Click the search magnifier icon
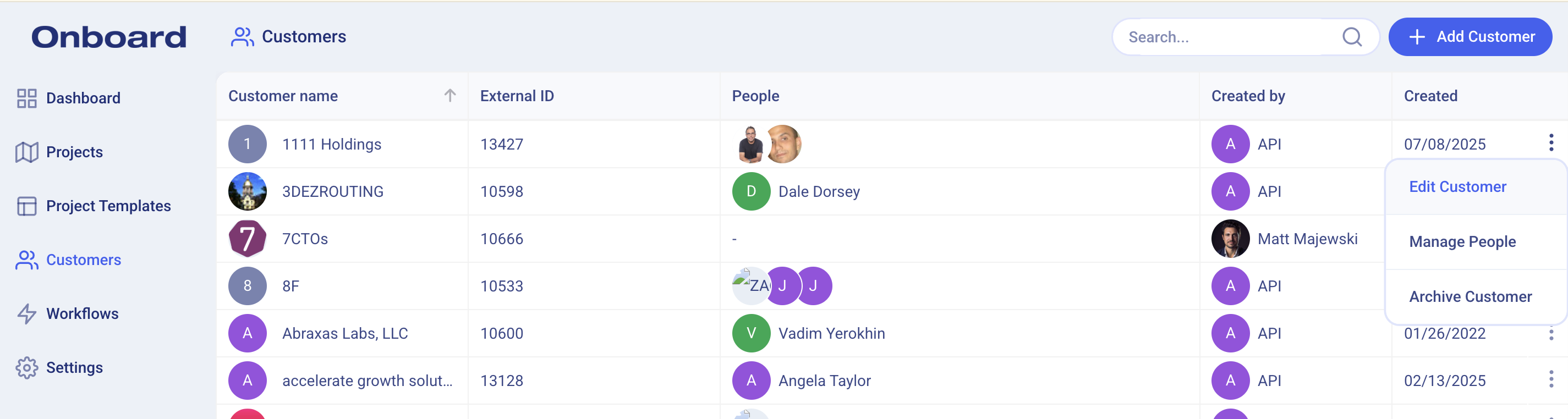Viewport: 1568px width, 419px height. [1351, 37]
